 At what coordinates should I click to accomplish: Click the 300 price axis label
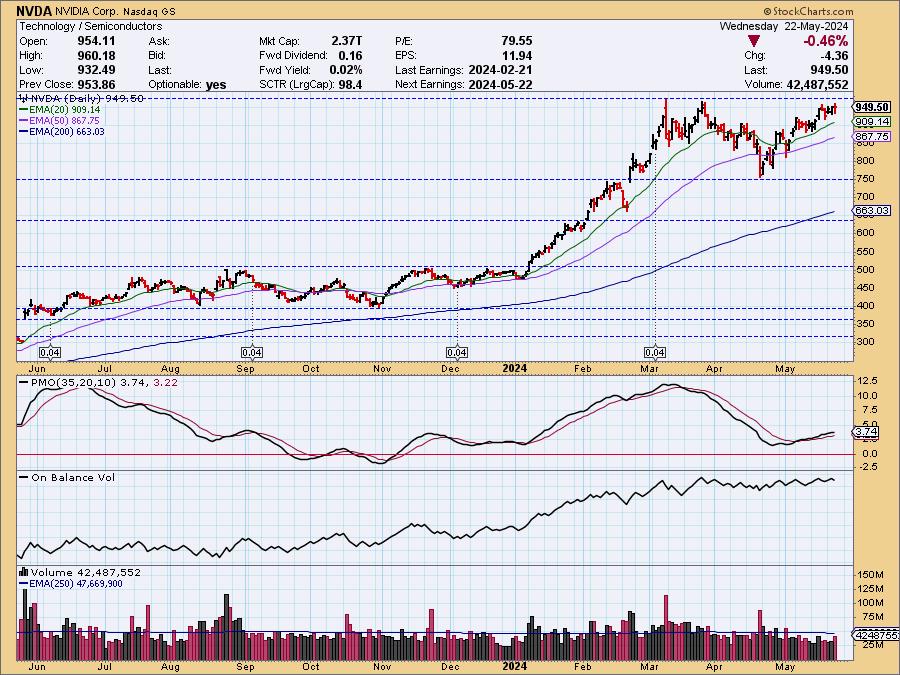pyautogui.click(x=866, y=342)
